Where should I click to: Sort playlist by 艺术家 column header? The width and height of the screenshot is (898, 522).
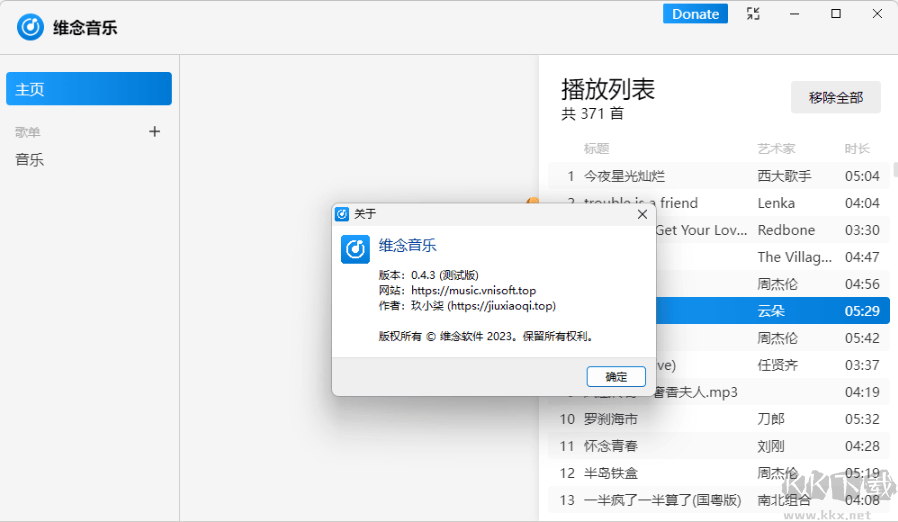pyautogui.click(x=776, y=149)
